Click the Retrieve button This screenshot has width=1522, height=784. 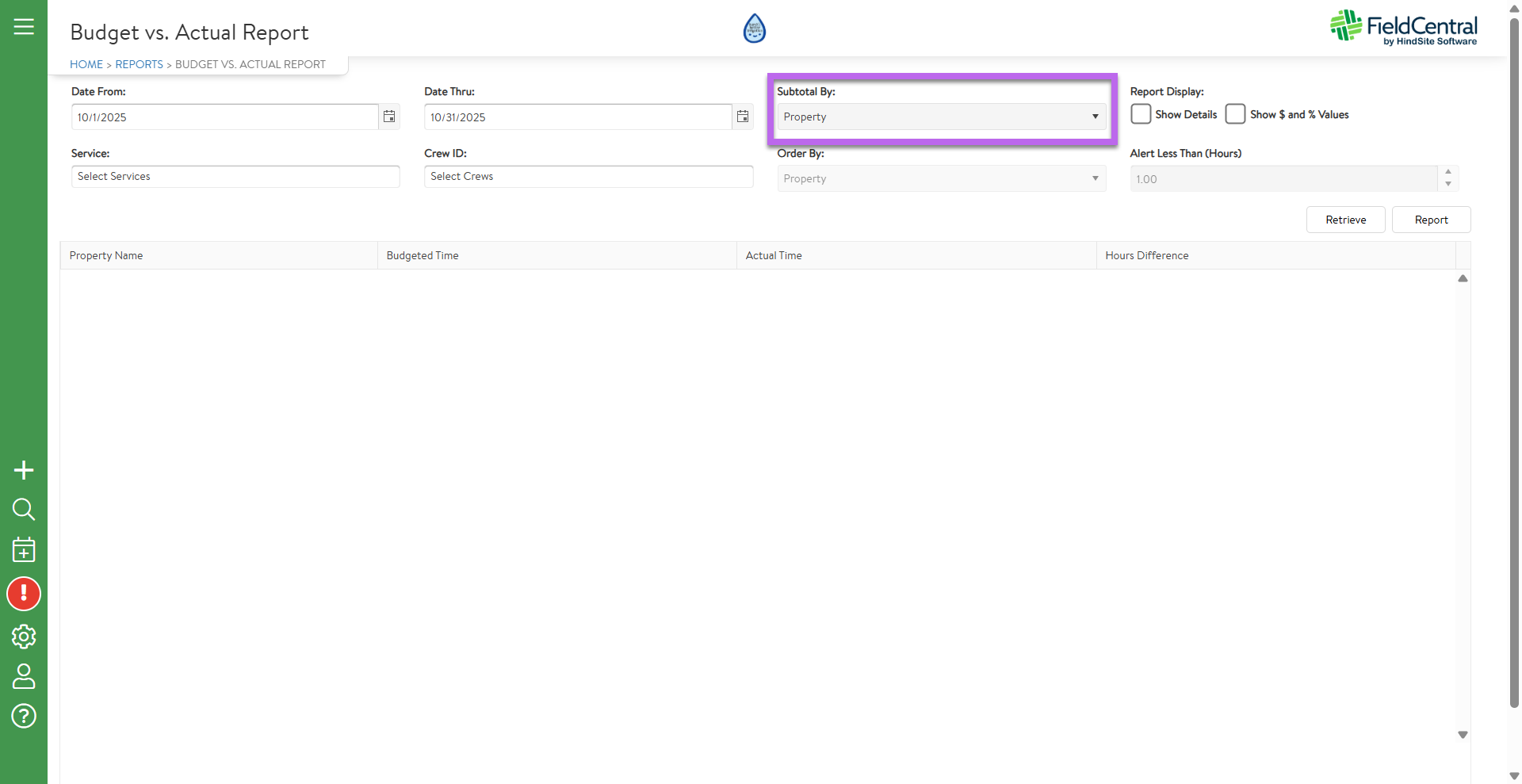pos(1345,220)
